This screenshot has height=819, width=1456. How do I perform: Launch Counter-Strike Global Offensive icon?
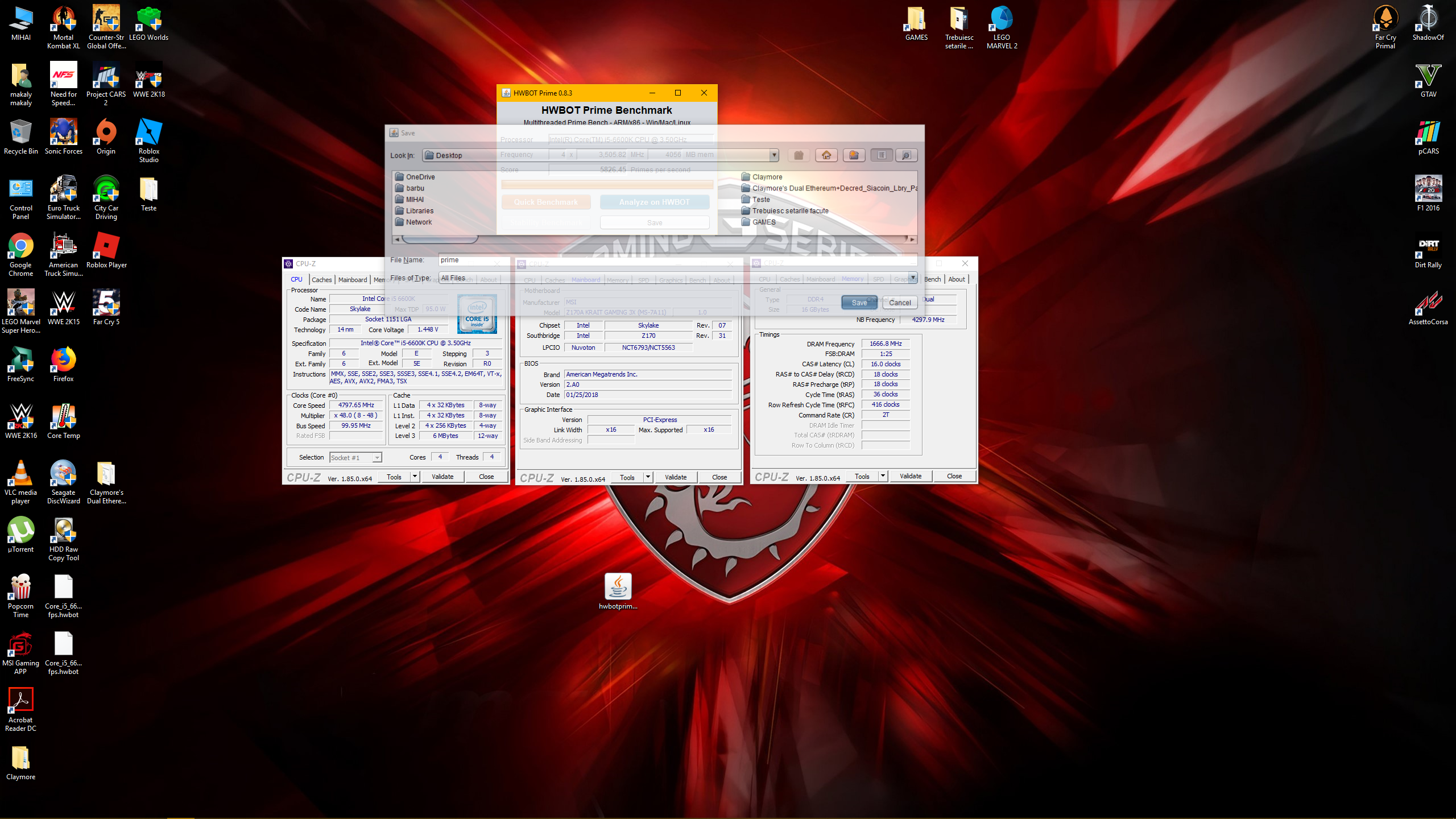click(106, 27)
